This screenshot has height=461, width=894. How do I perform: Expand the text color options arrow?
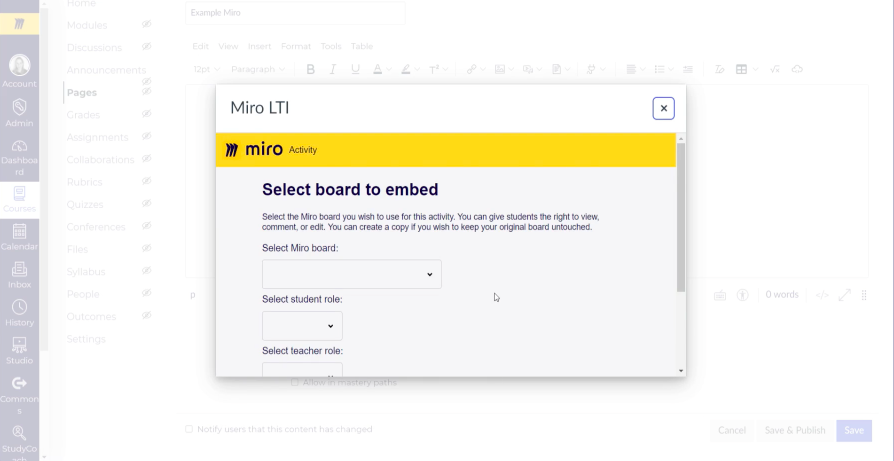click(x=389, y=70)
